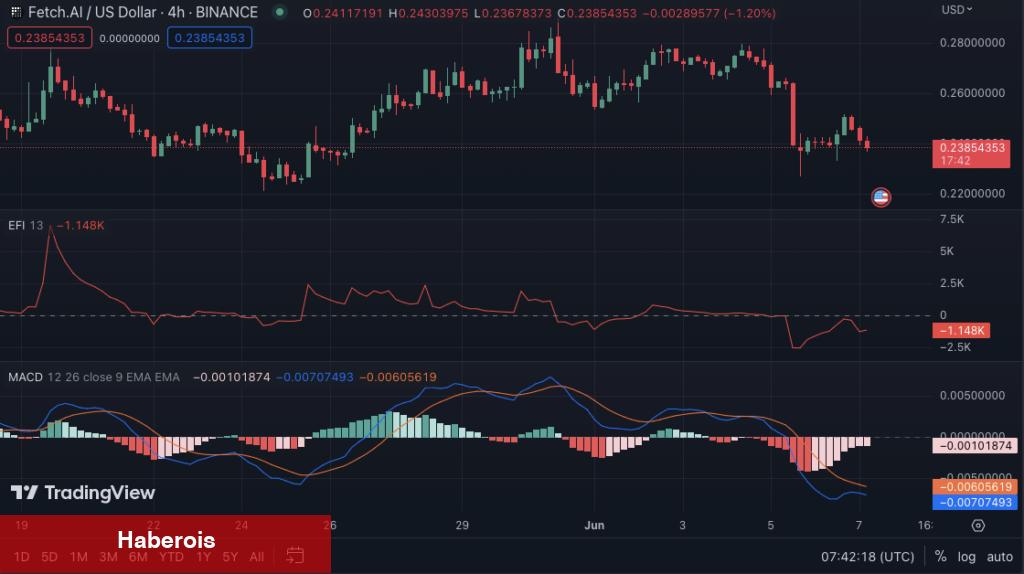The height and width of the screenshot is (574, 1024).
Task: Click the 07:42:18 (UTC) timezone clock
Action: click(867, 556)
